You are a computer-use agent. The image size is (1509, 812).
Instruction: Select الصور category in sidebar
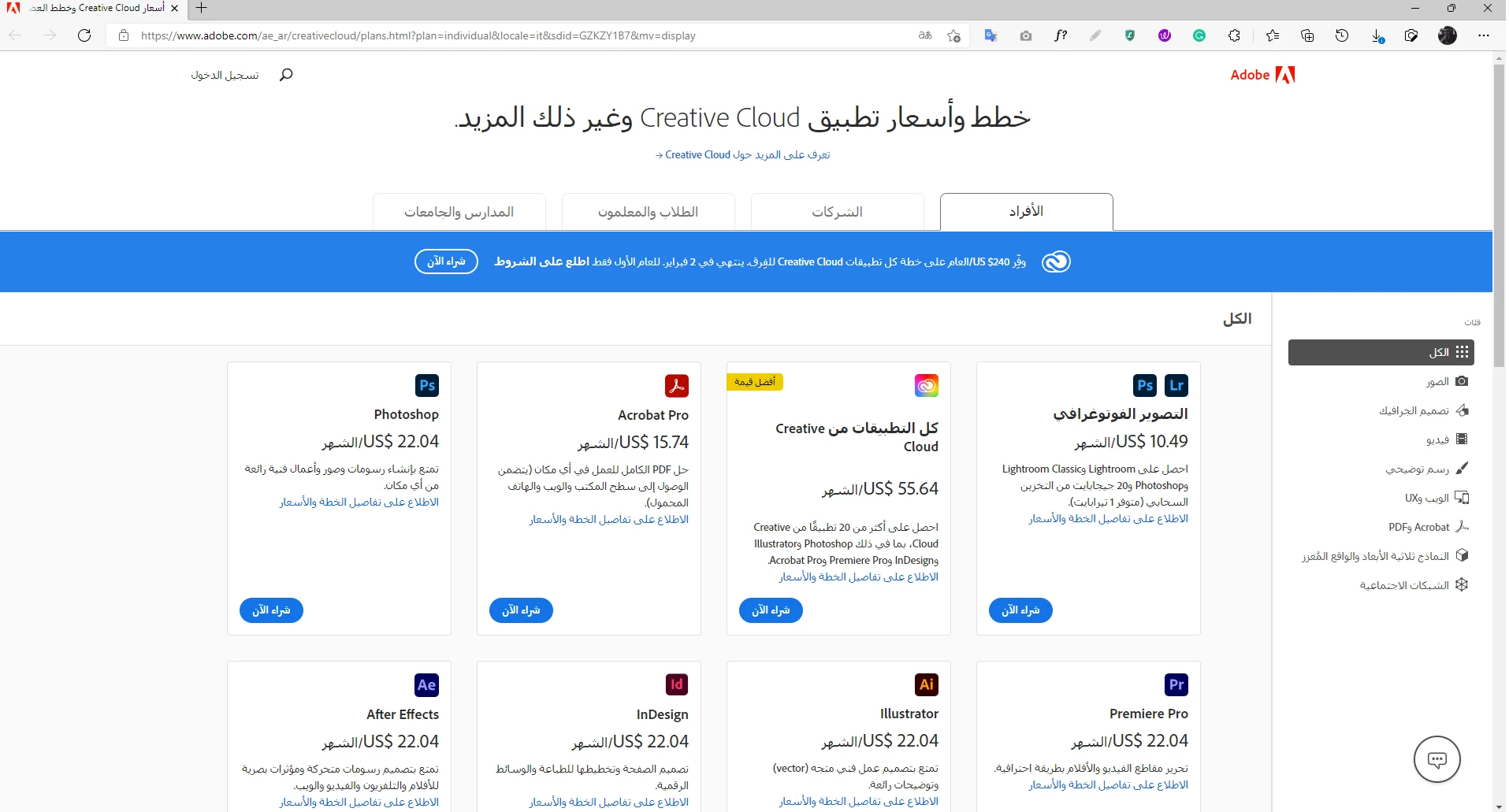[1447, 381]
